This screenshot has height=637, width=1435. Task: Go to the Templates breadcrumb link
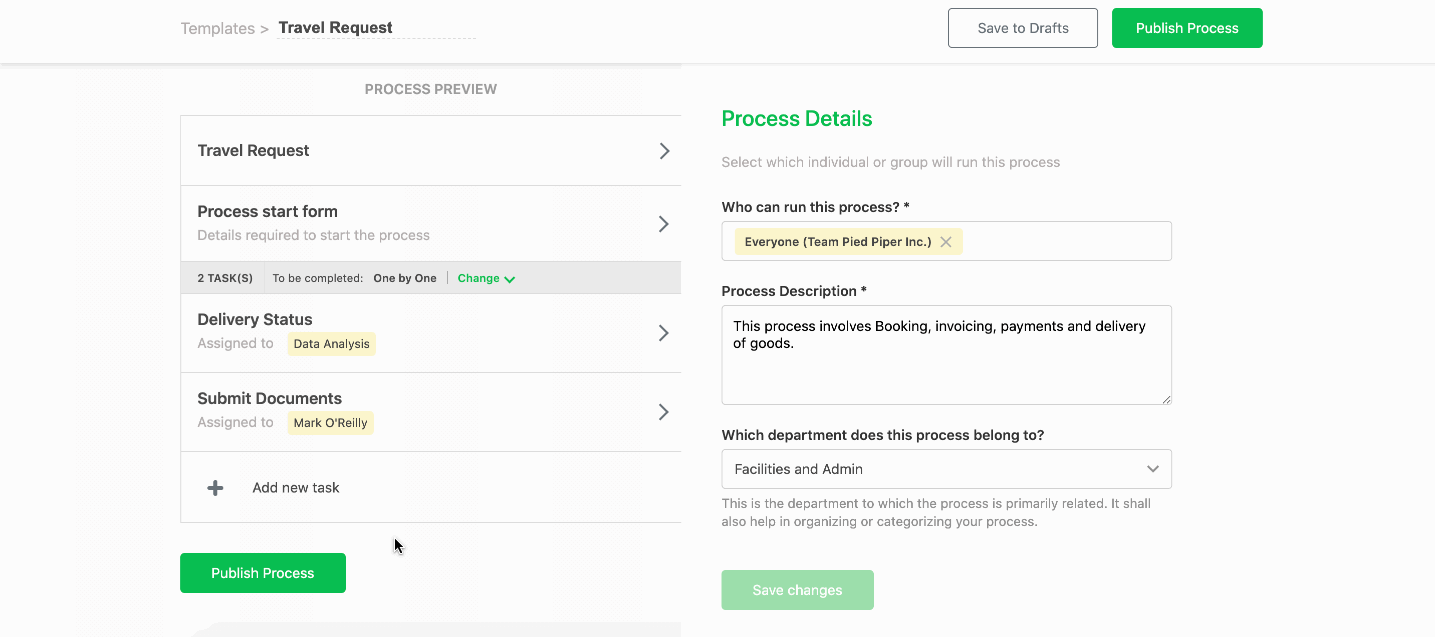tap(217, 28)
